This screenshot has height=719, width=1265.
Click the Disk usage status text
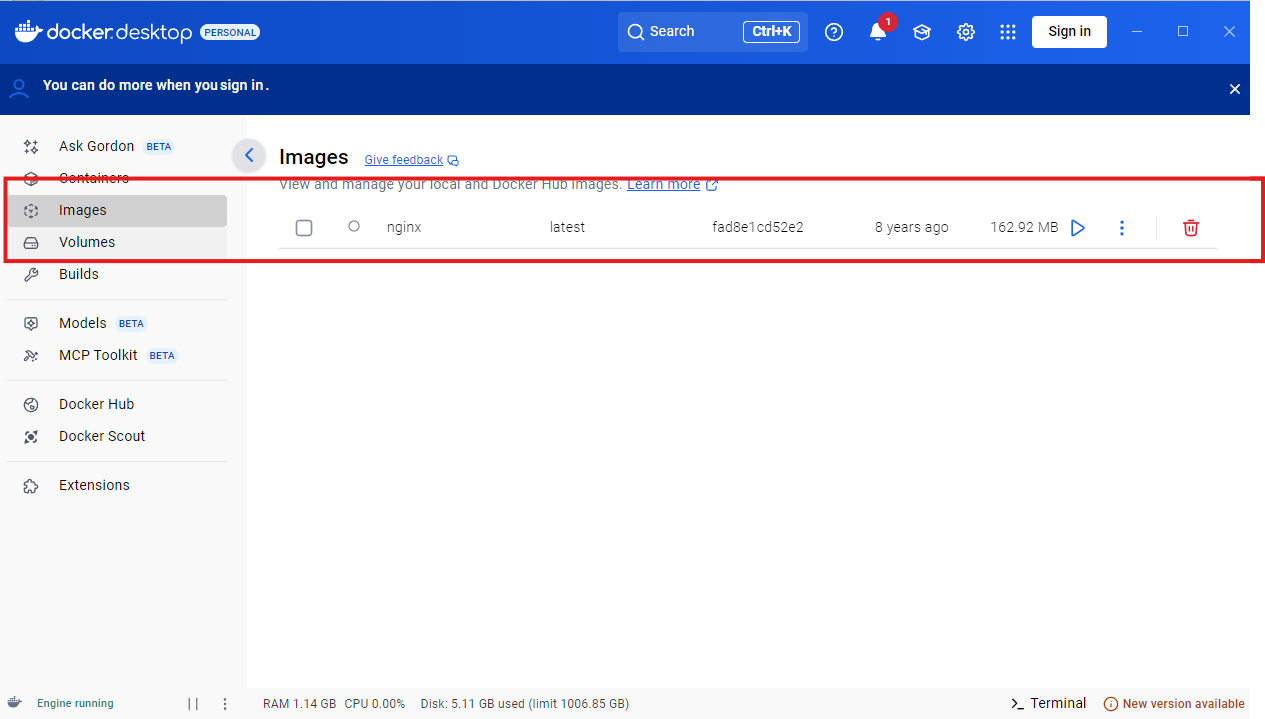click(525, 704)
